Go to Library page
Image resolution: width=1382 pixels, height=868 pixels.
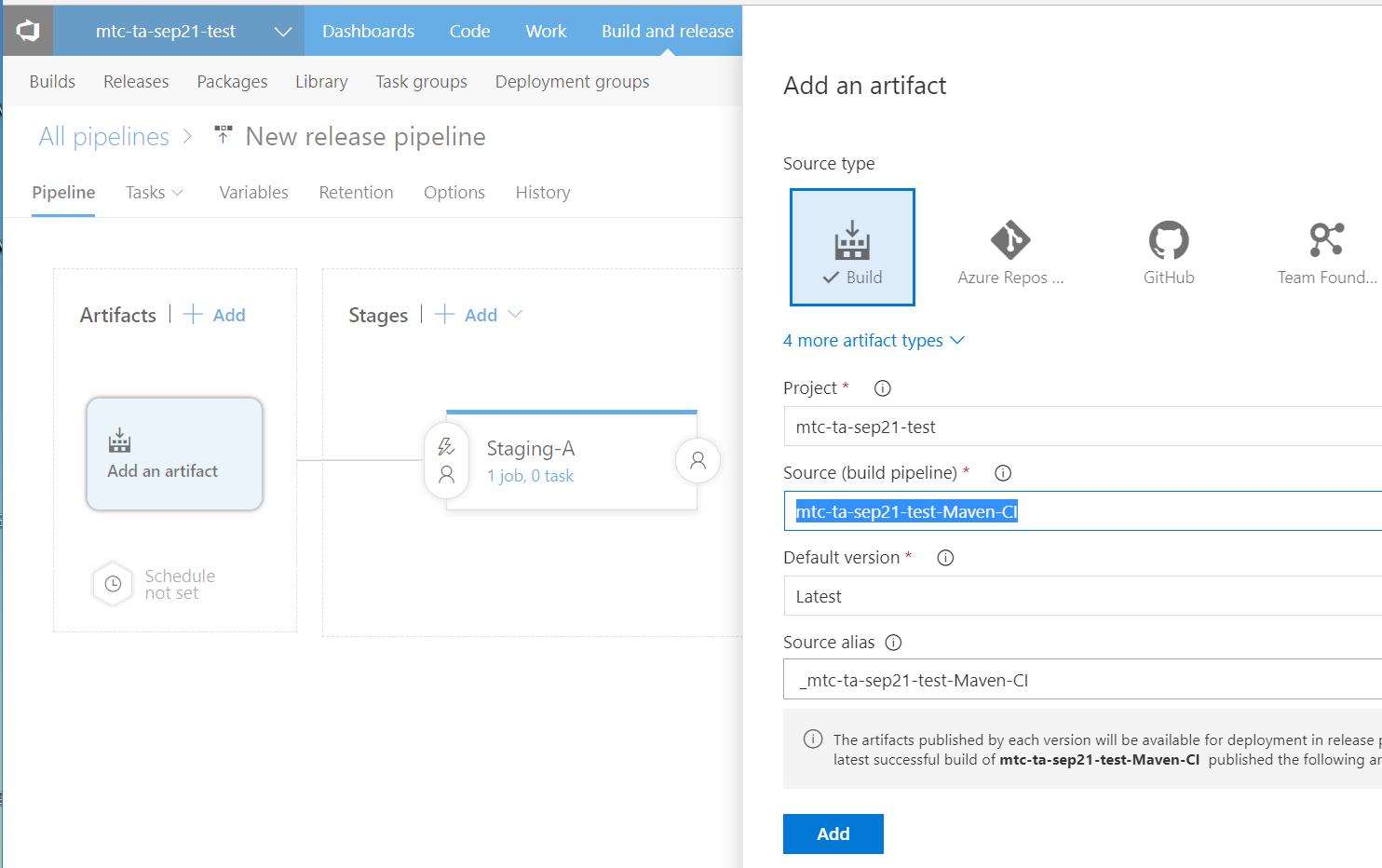(x=321, y=82)
